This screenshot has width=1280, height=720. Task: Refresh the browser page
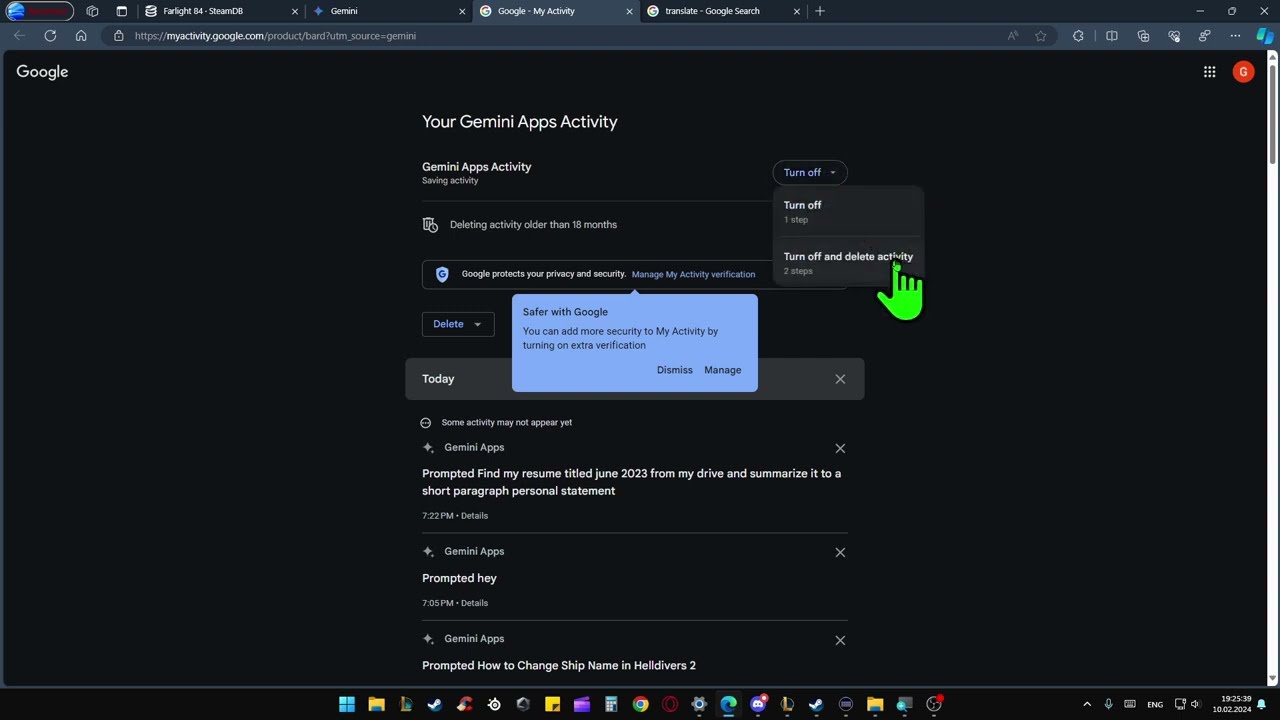coord(50,36)
